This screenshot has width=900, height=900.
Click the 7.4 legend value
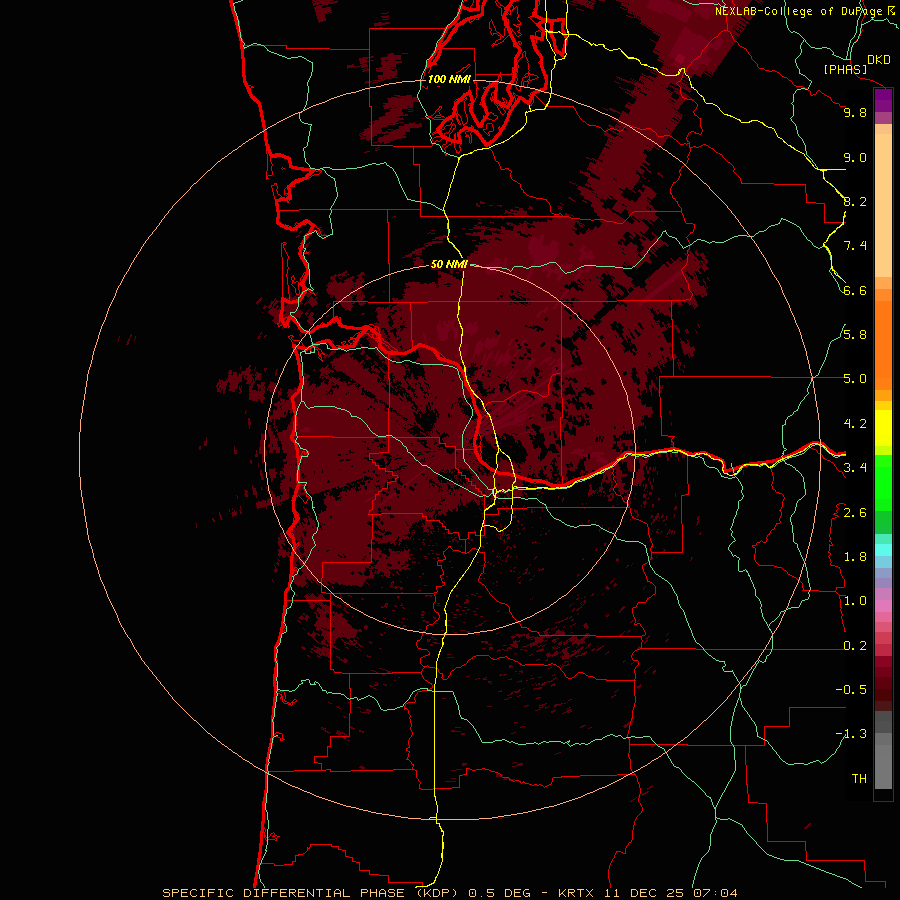point(855,246)
